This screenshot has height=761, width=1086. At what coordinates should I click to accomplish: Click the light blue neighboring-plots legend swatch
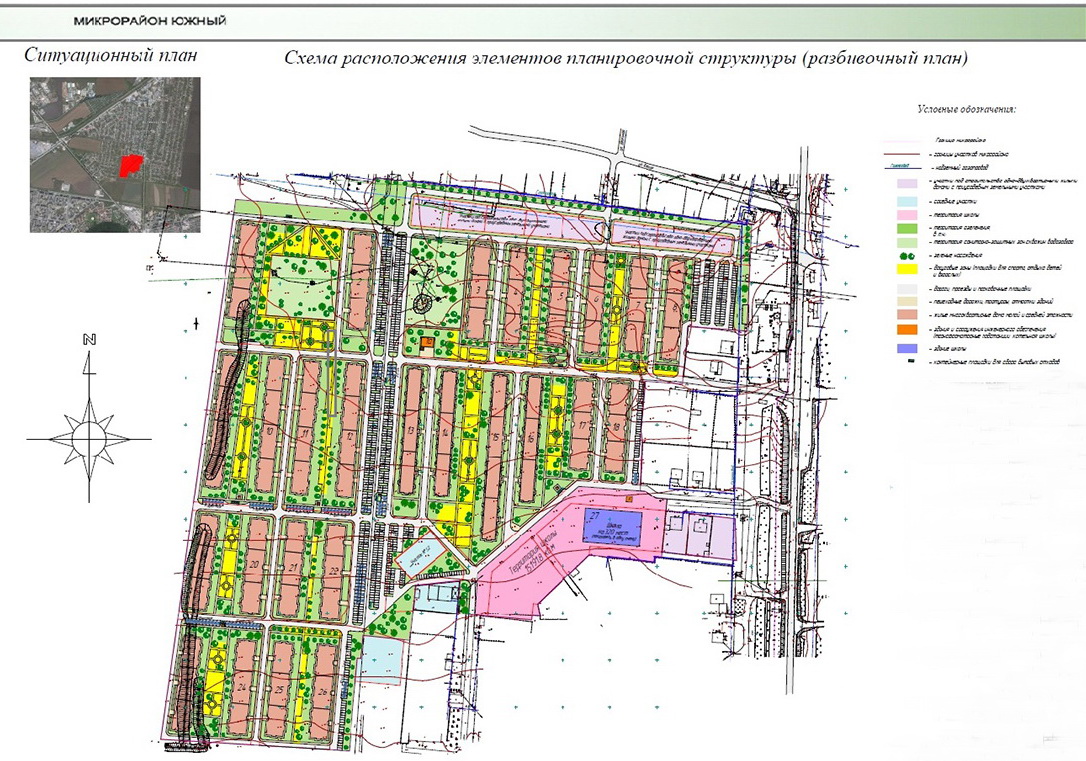click(907, 201)
